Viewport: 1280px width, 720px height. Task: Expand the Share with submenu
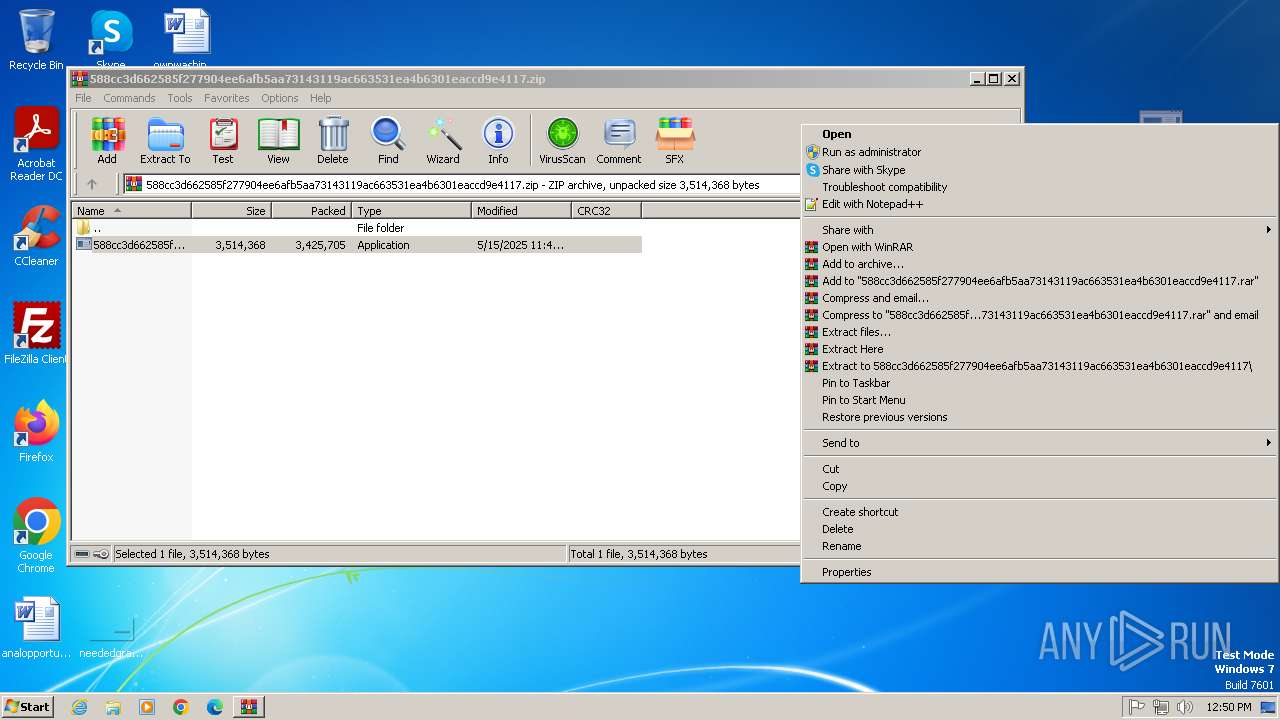[x=1040, y=230]
